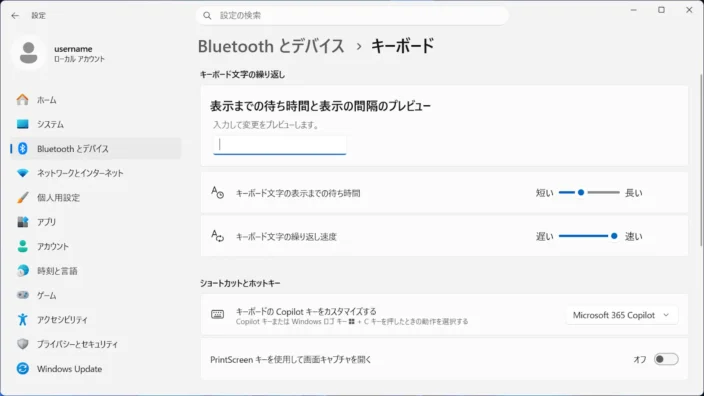Click the icon beside キーボード文字の表示までの待ち時間
This screenshot has height=396, width=704.
pyautogui.click(x=217, y=193)
